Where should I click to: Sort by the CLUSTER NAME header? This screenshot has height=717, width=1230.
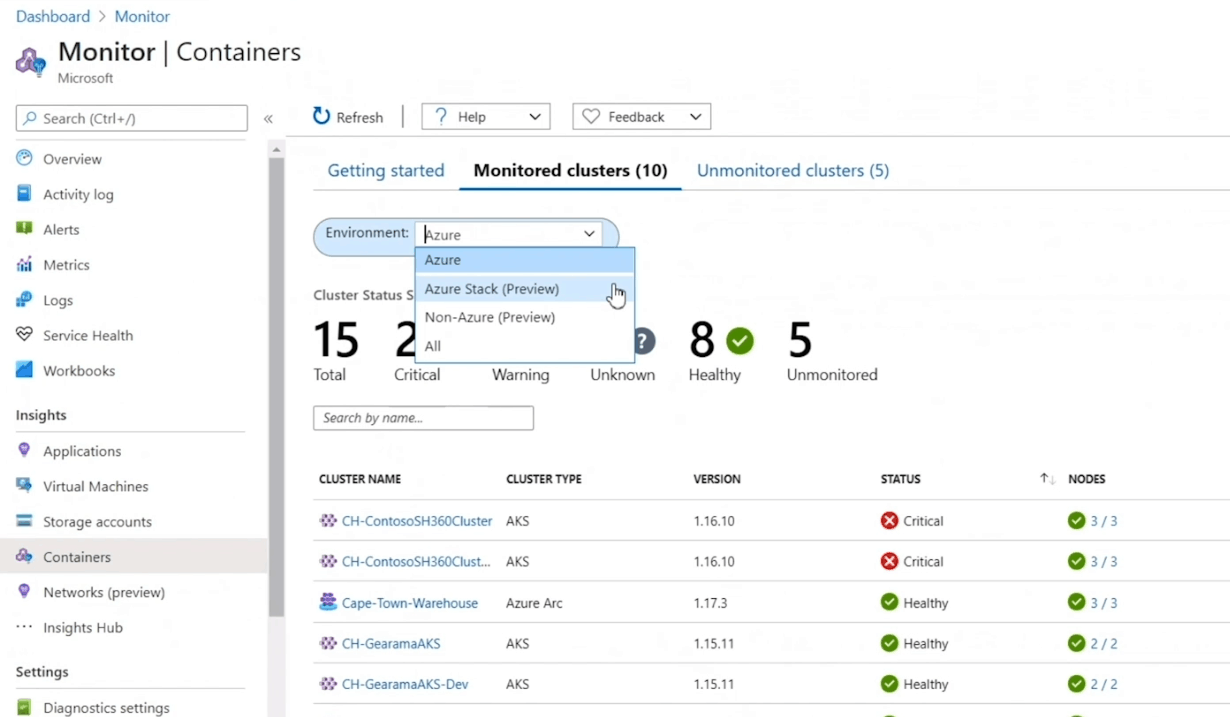[x=360, y=479]
